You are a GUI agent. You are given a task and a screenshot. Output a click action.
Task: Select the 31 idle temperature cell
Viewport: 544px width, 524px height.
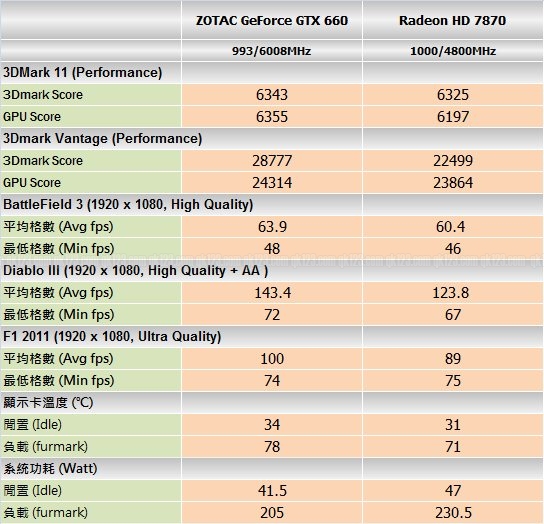[x=453, y=424]
